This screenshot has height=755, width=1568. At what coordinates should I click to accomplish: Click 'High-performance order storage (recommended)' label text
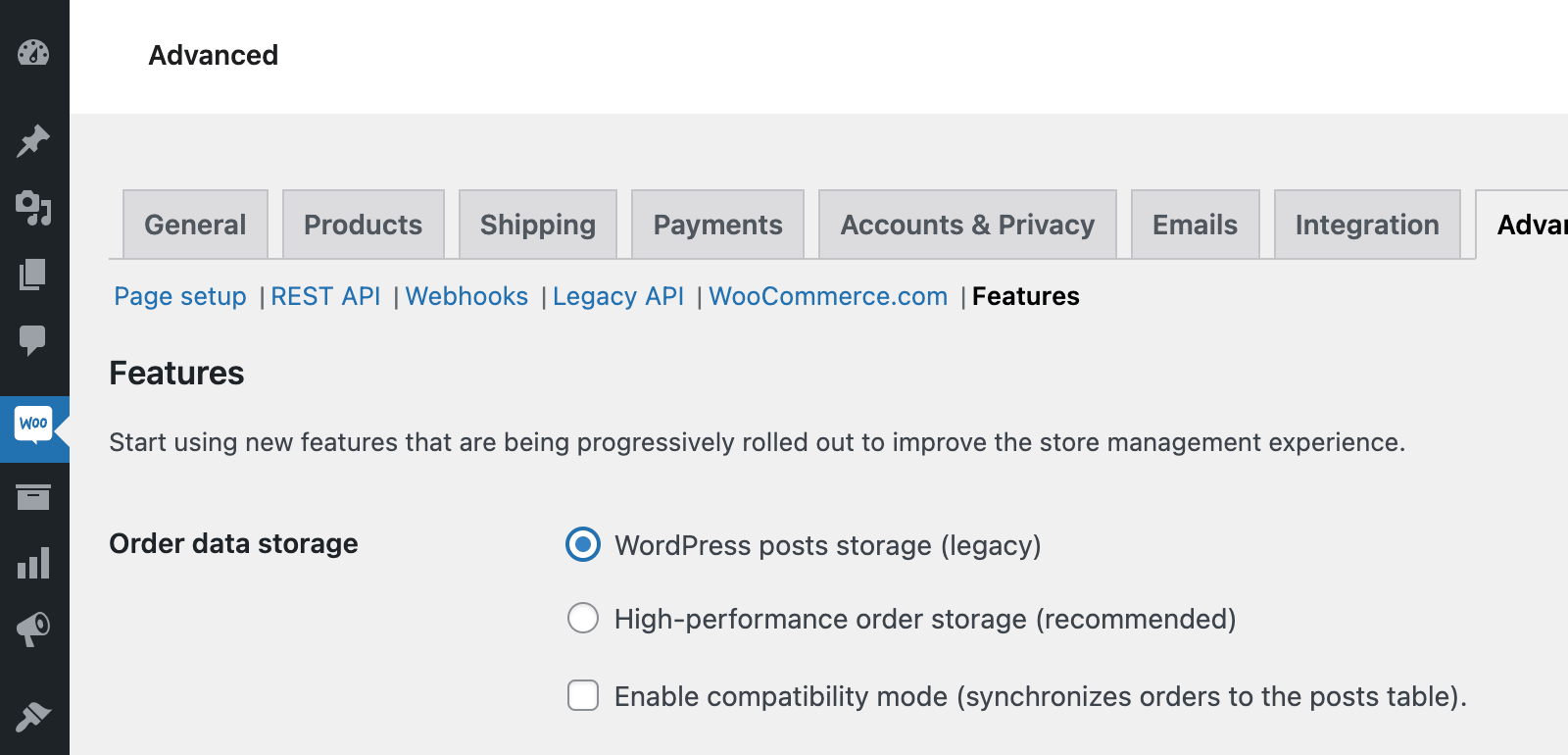pos(925,619)
